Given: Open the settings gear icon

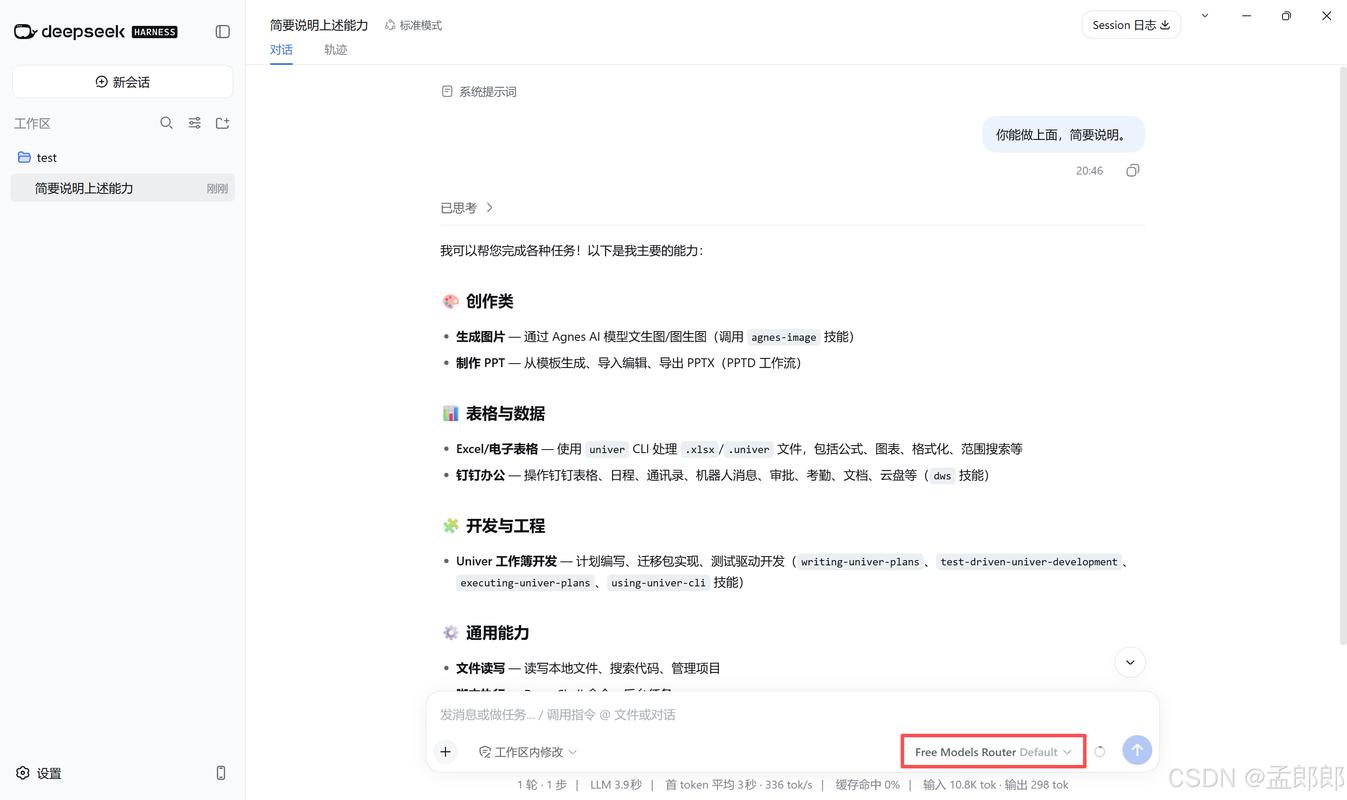Looking at the screenshot, I should point(23,773).
